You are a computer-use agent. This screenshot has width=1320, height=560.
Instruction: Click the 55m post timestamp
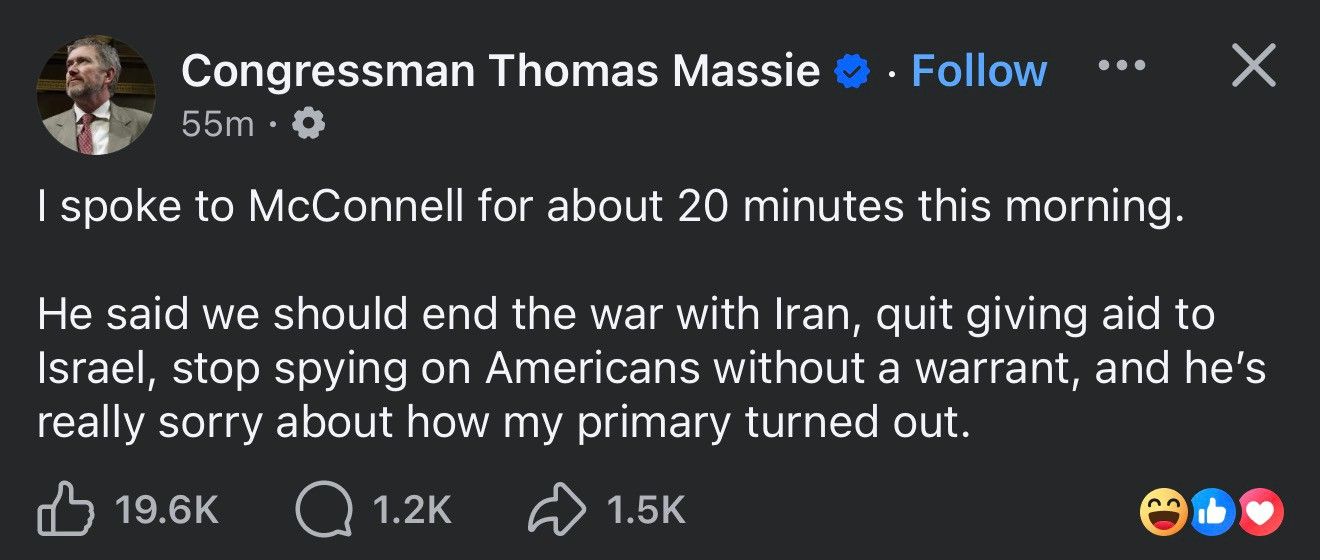click(x=218, y=123)
